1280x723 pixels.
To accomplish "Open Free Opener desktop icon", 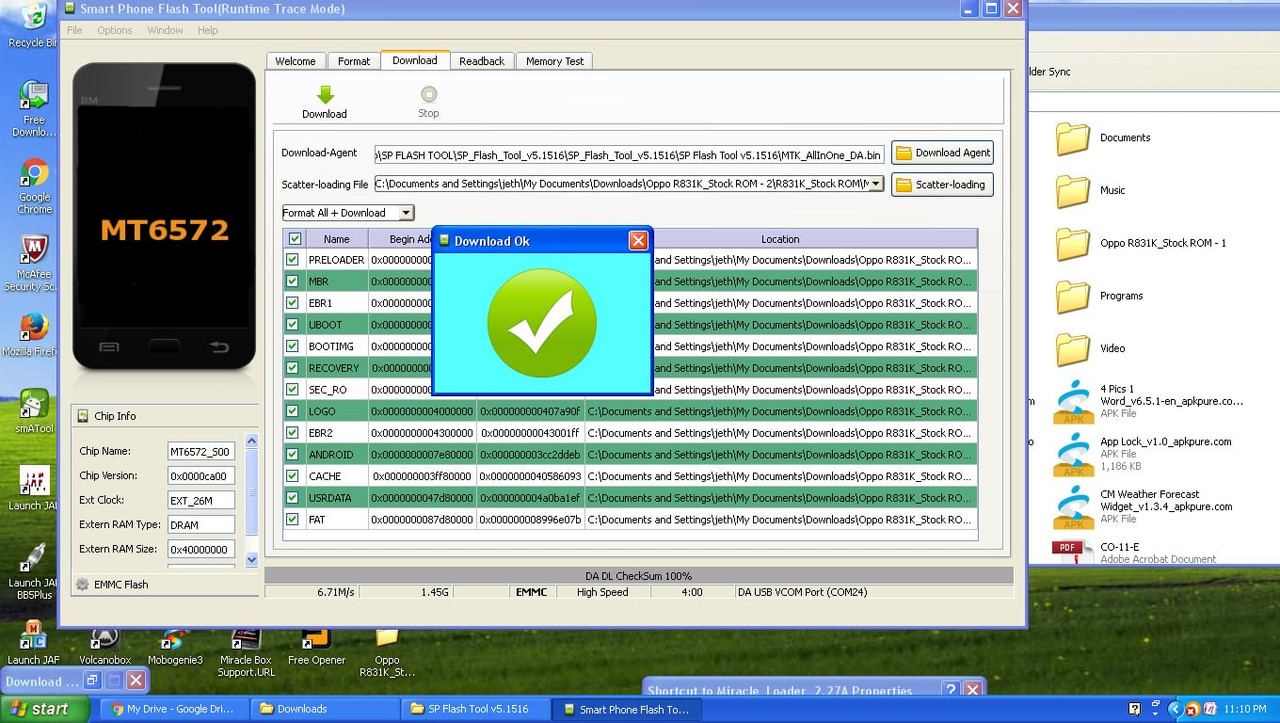I will [316, 640].
